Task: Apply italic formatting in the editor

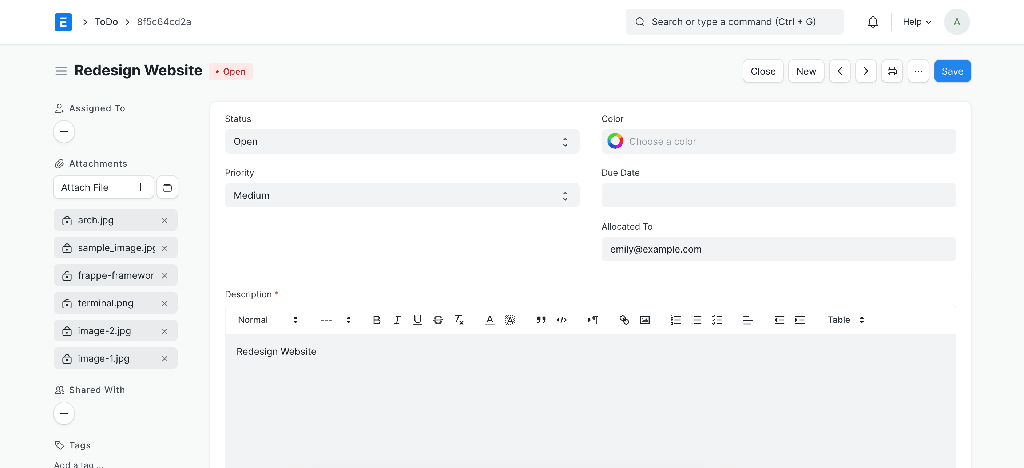Action: [397, 320]
